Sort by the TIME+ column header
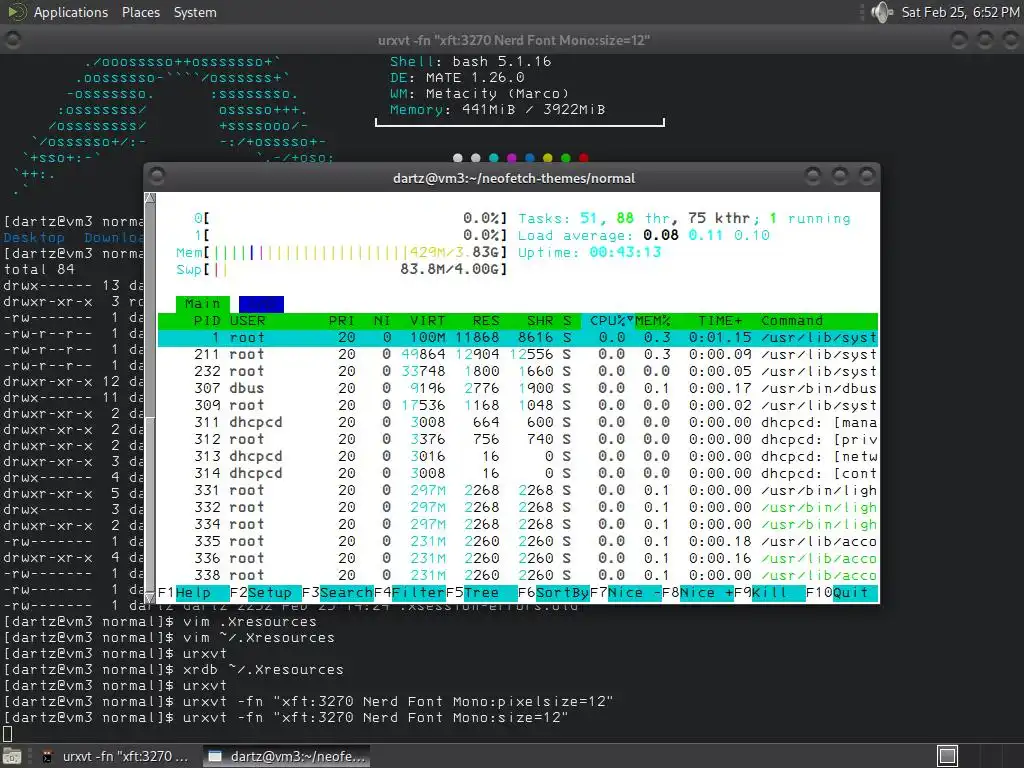The width and height of the screenshot is (1024, 768). click(720, 321)
